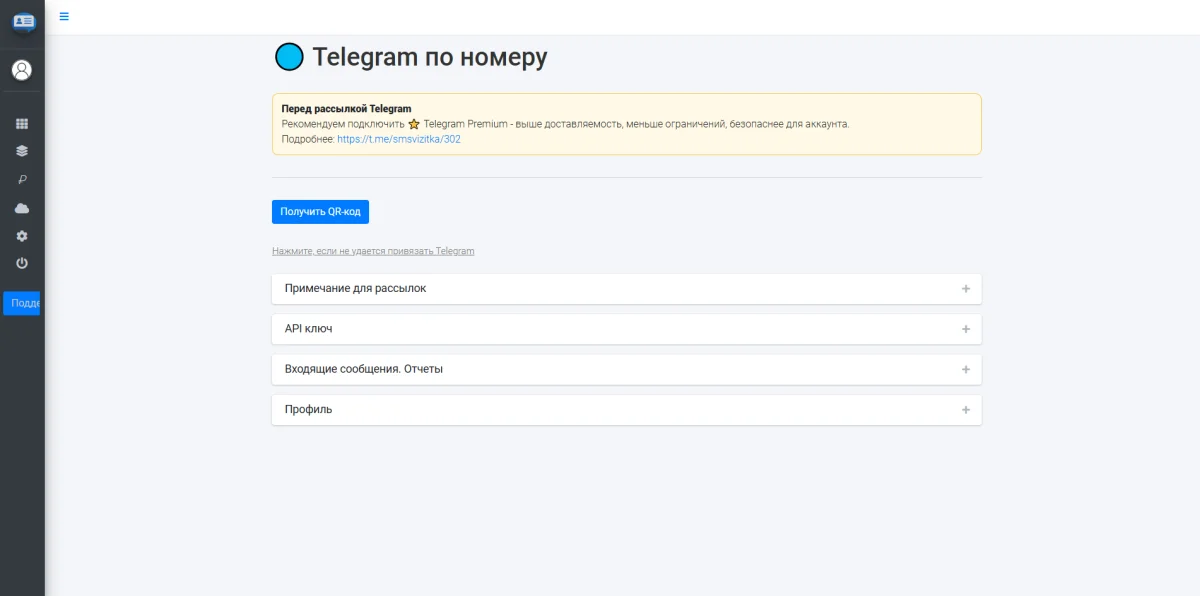Open the cloud sidebar icon
Screen dimensions: 1200x596
(x=22, y=208)
